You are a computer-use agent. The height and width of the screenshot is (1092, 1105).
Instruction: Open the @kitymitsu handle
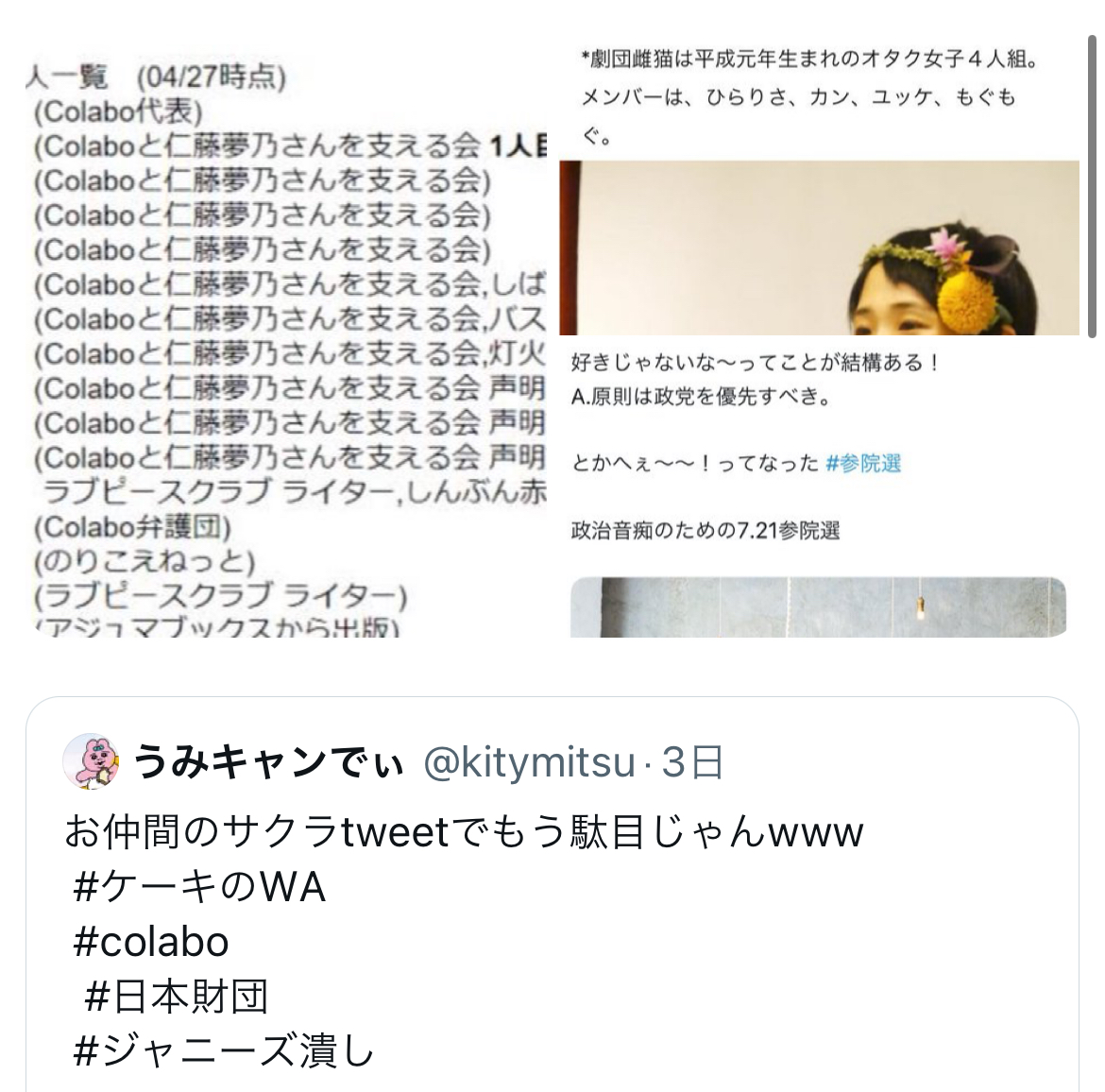click(529, 762)
